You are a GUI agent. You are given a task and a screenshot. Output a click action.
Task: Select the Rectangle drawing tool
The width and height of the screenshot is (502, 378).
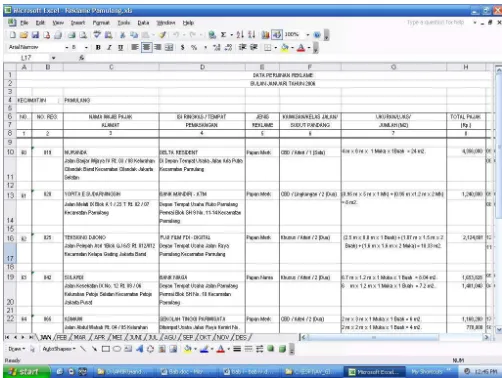(x=106, y=349)
